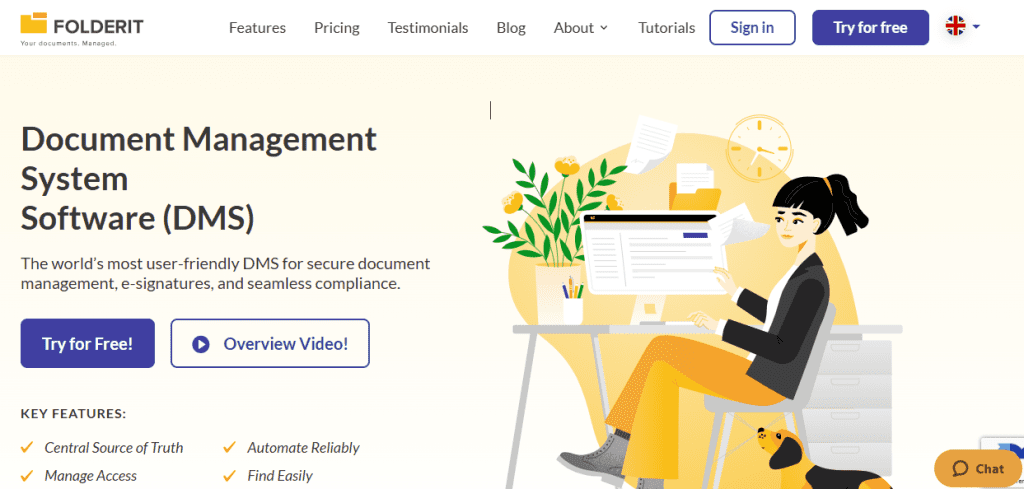This screenshot has width=1024, height=489.
Task: Click the checkmark beside Central Source of Truth
Action: click(x=27, y=448)
